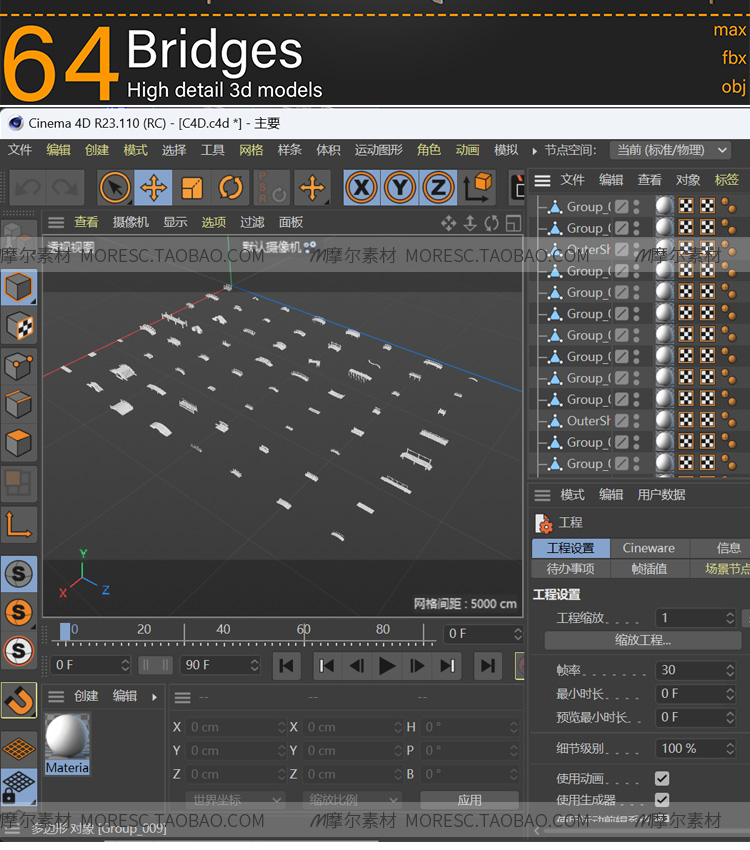Open the viewport 摄像机 menu

(x=131, y=222)
